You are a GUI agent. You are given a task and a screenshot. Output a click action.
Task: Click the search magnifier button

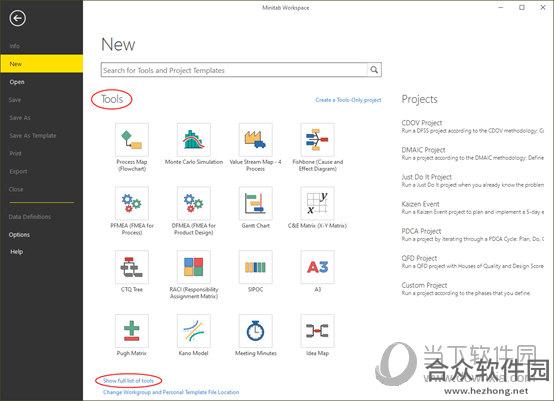(374, 70)
